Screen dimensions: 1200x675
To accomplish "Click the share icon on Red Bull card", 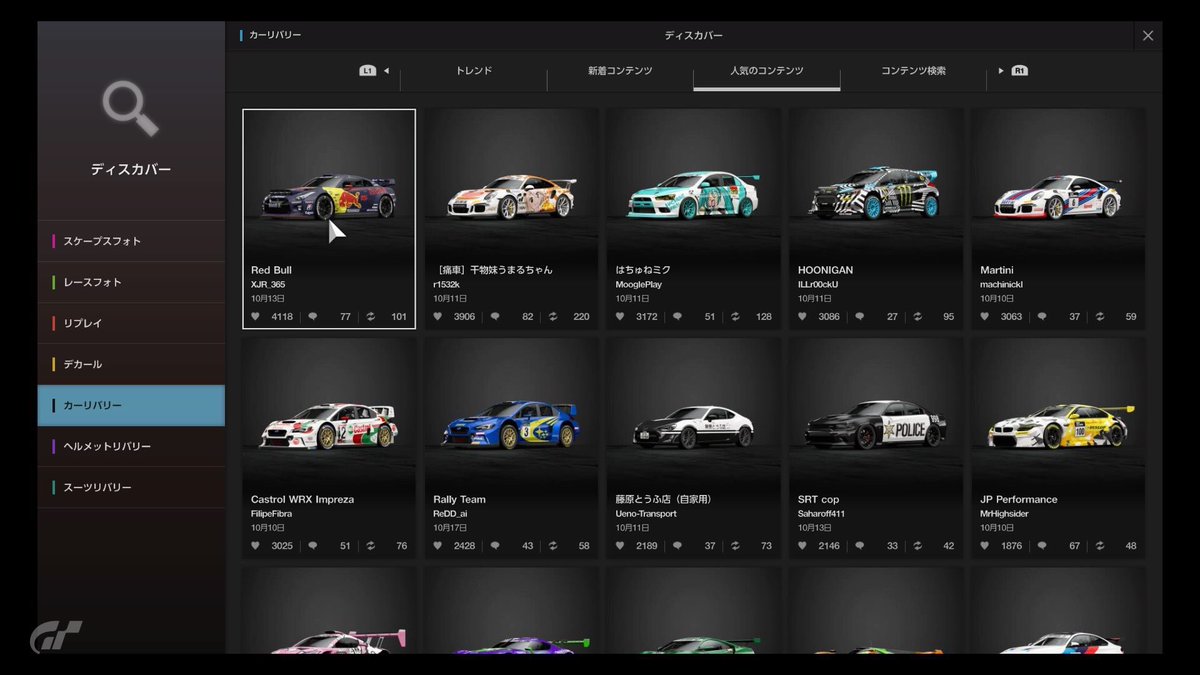I will pyautogui.click(x=370, y=317).
